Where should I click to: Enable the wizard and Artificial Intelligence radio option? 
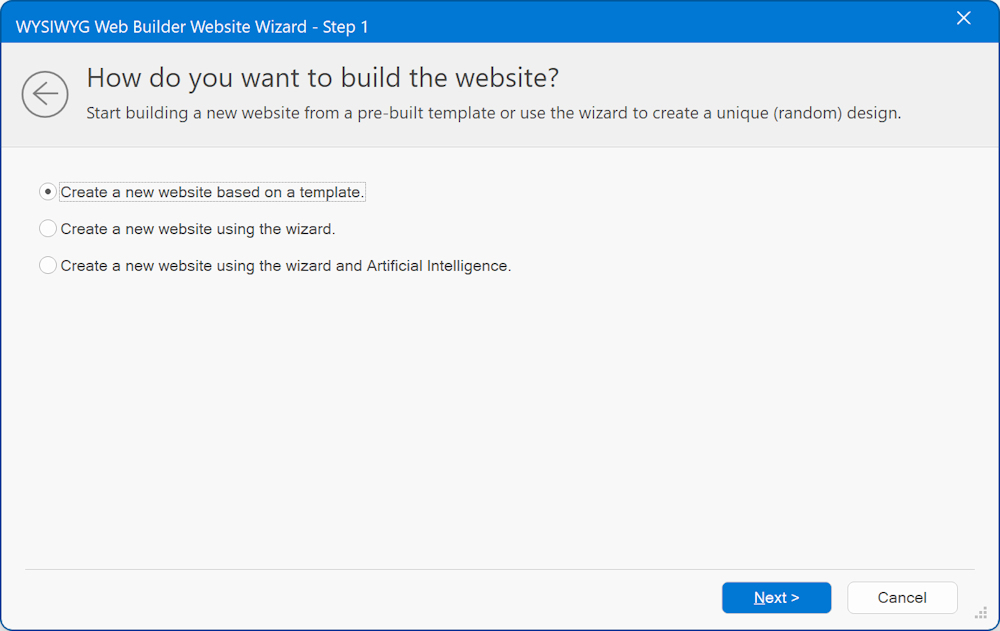pyautogui.click(x=48, y=266)
